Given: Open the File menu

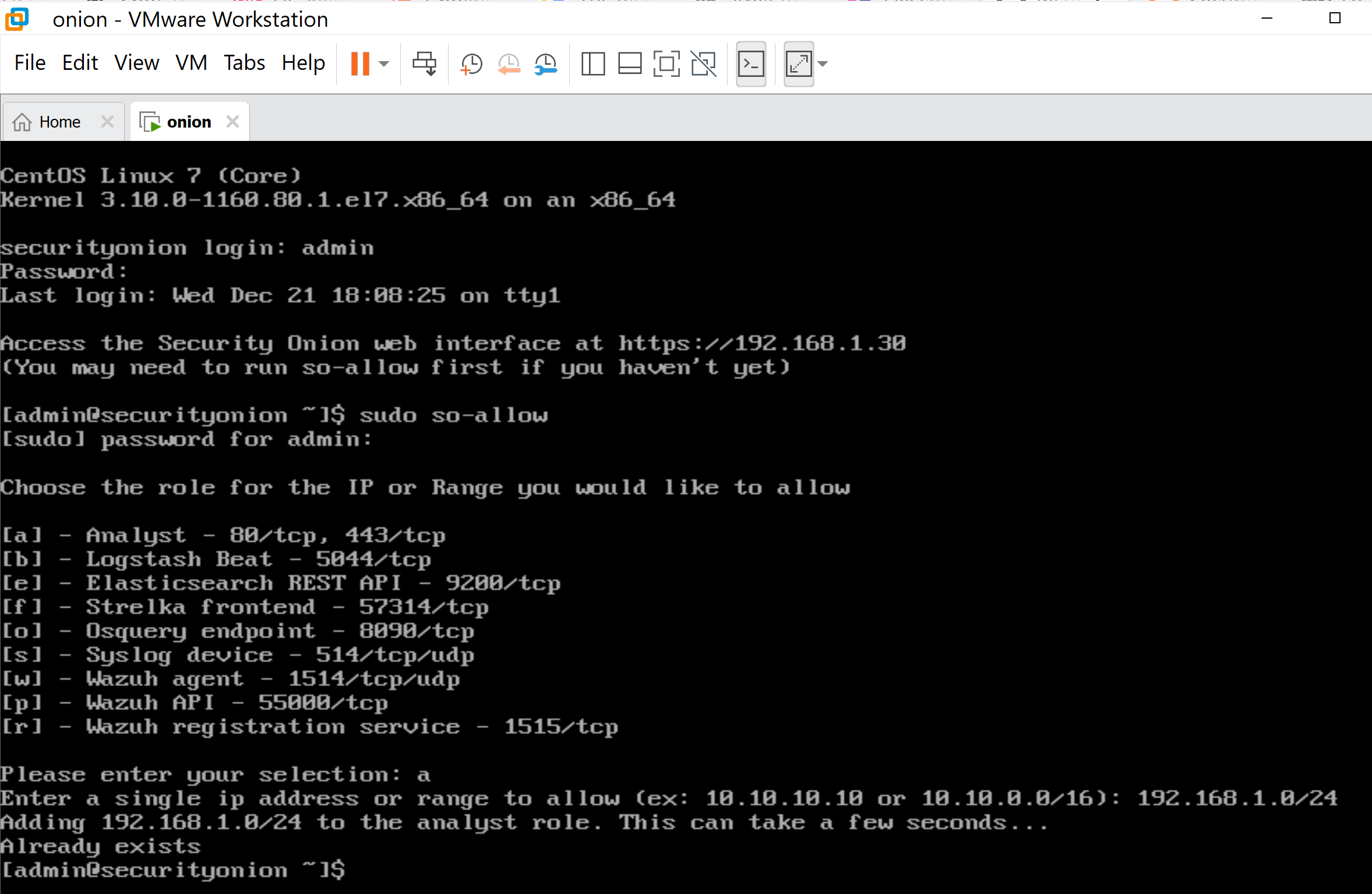Looking at the screenshot, I should pyautogui.click(x=30, y=62).
